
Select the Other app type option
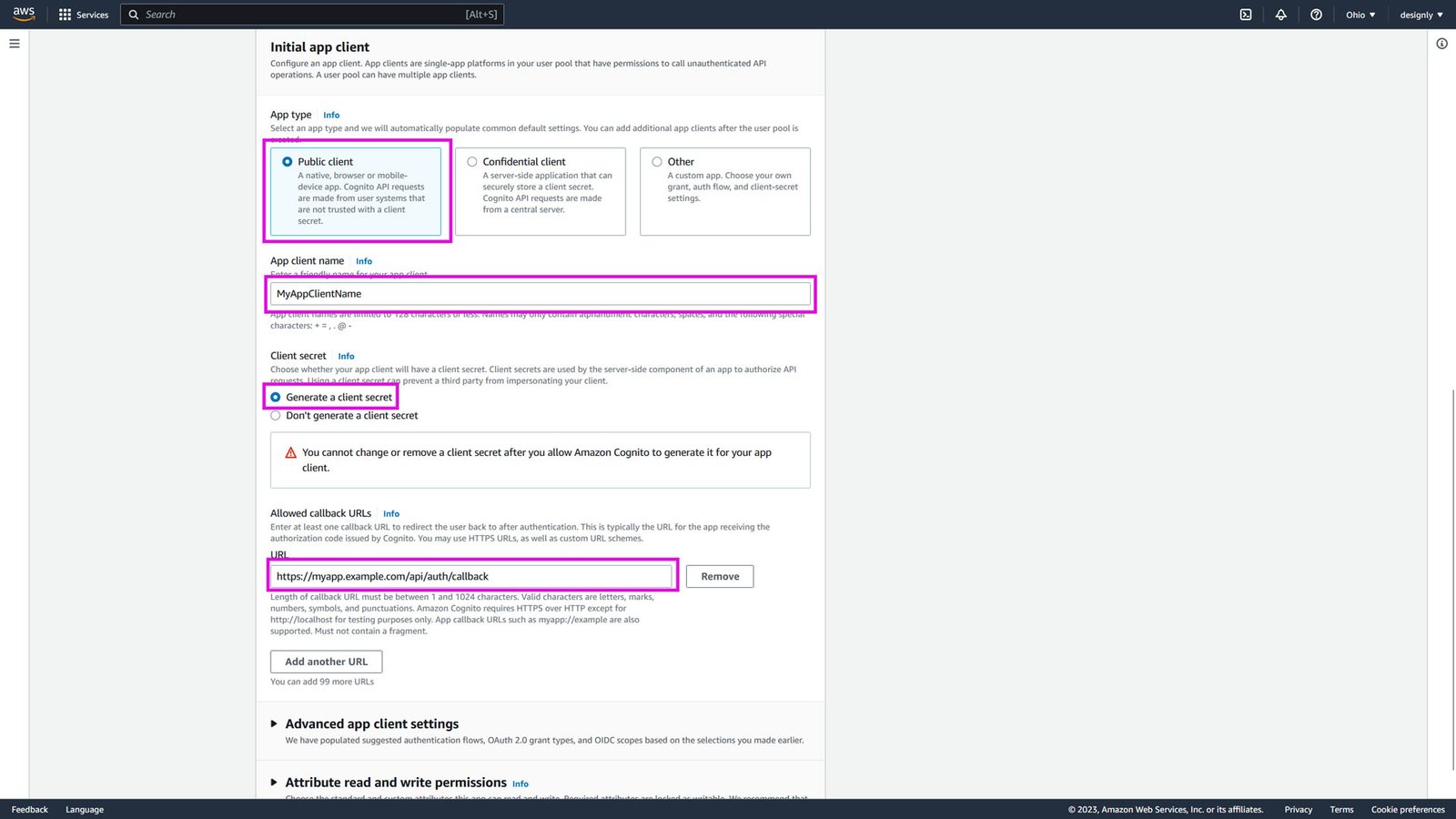657,161
